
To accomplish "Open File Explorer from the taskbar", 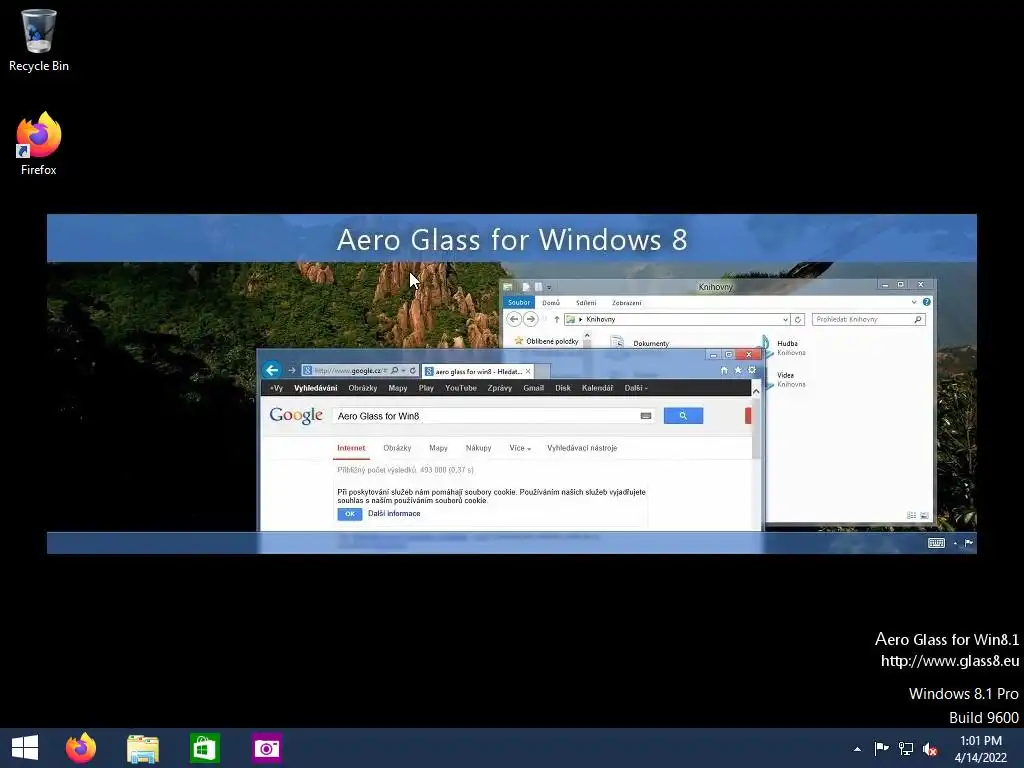I will pos(142,748).
